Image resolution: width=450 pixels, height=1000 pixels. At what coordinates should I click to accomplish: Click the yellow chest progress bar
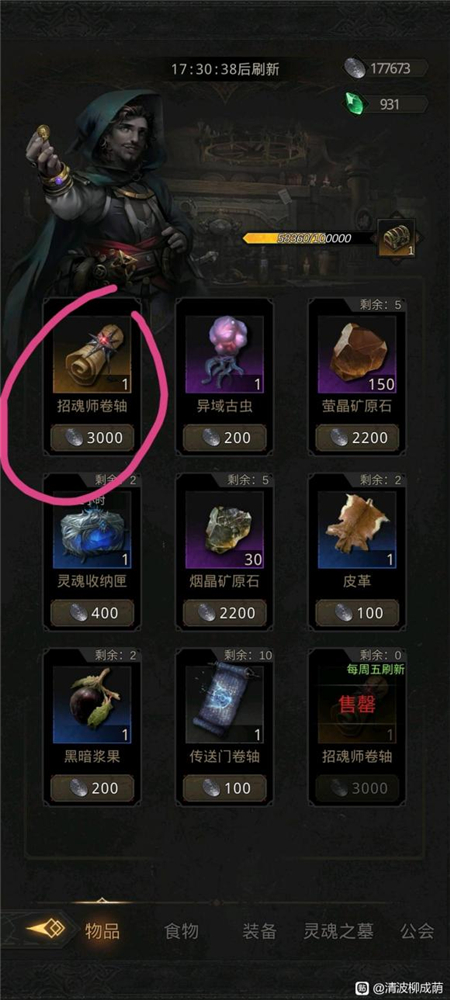pos(308,238)
